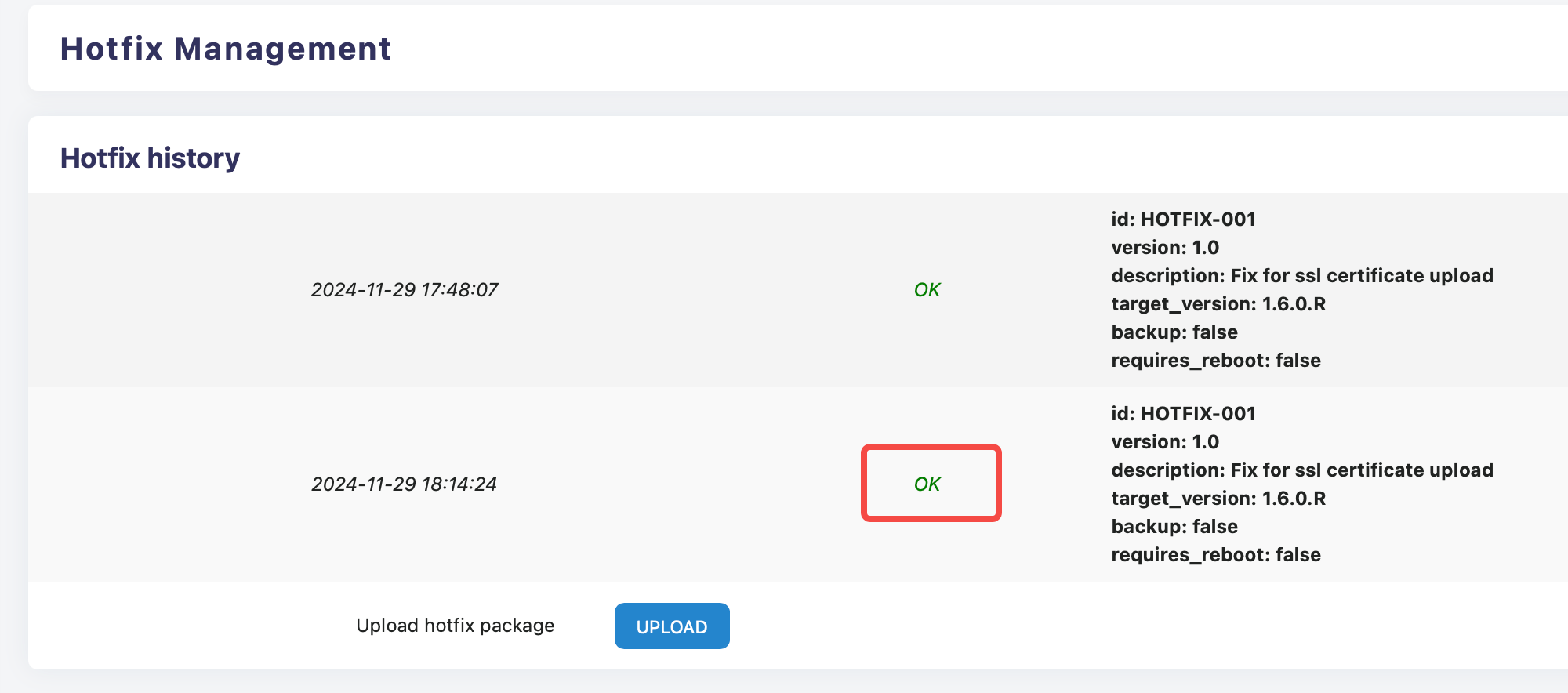Click backup: false in the 18:14:24 entry
The image size is (1568, 693).
(x=1174, y=527)
